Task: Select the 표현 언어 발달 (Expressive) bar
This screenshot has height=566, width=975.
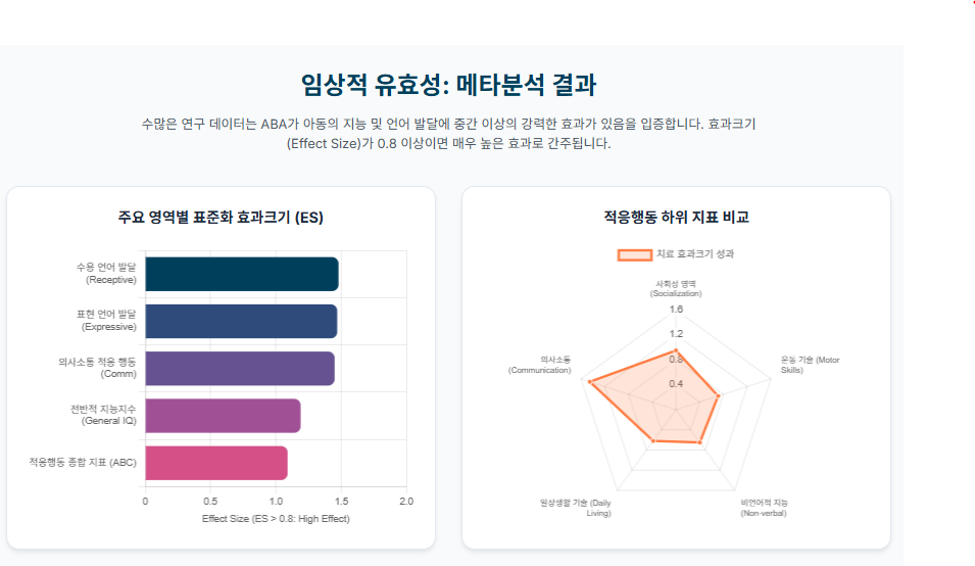Action: tap(241, 321)
